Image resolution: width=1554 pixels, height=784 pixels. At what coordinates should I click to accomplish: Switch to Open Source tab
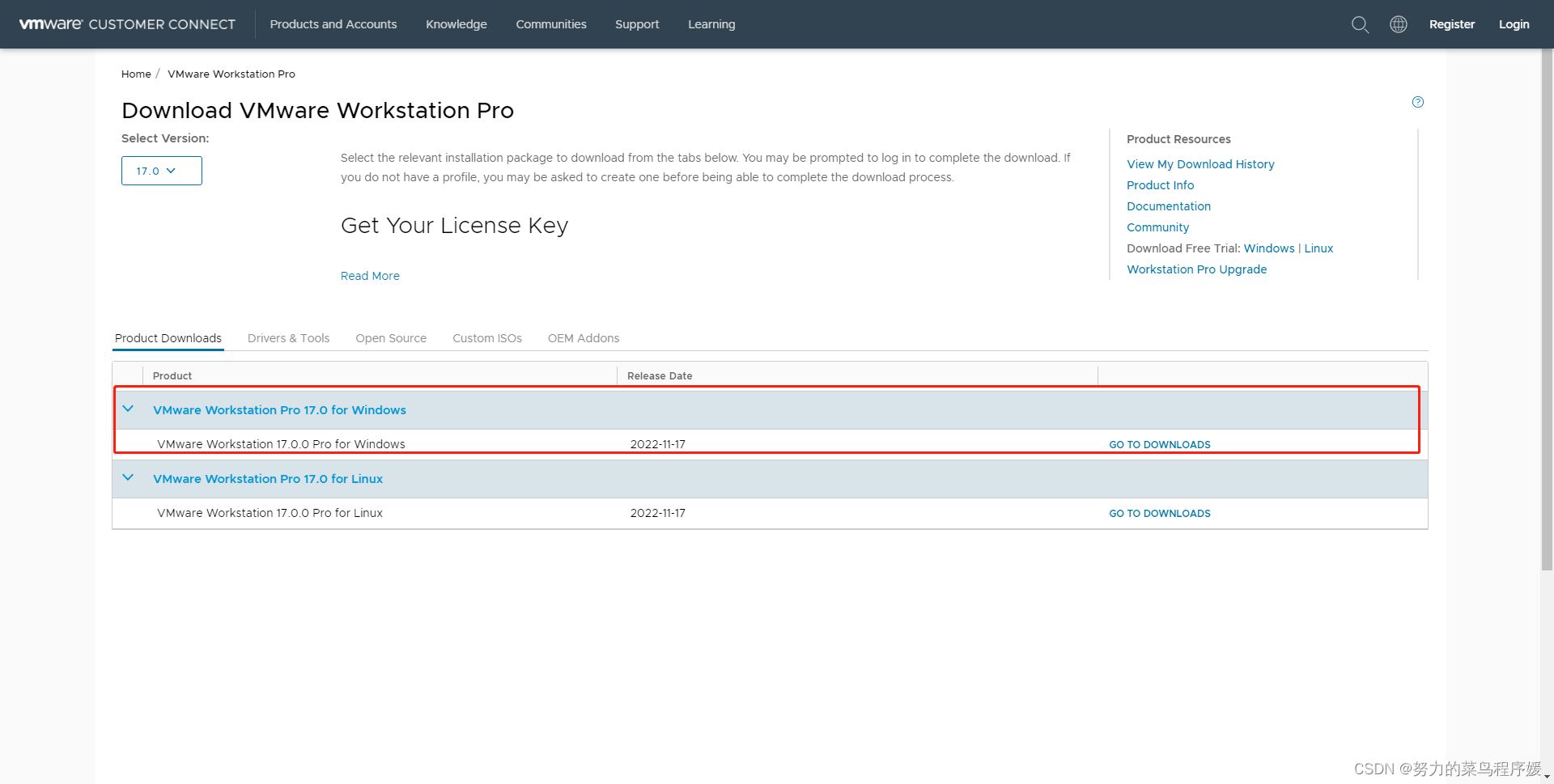click(391, 338)
